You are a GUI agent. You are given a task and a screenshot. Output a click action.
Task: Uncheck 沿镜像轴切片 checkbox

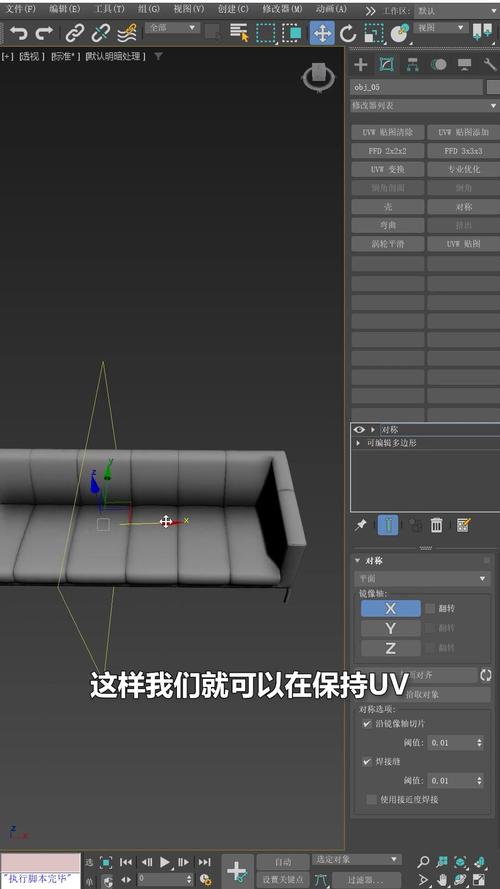coord(367,723)
